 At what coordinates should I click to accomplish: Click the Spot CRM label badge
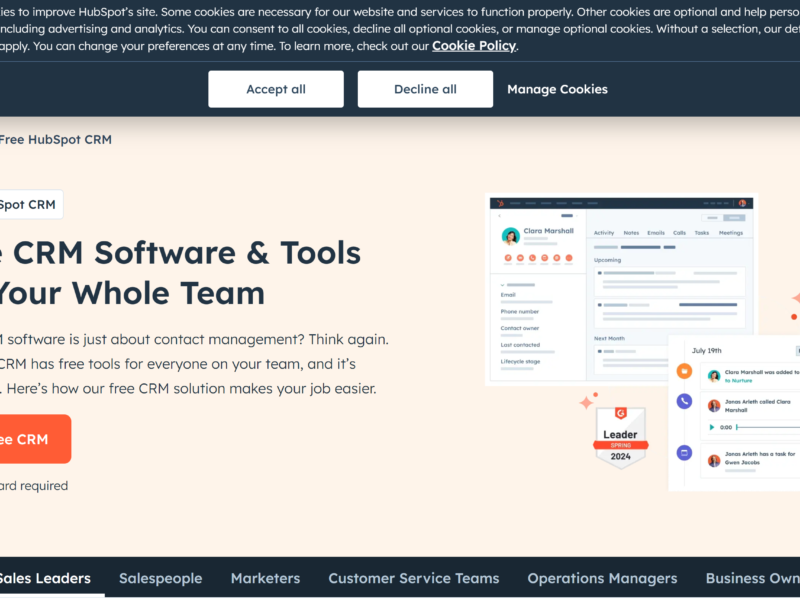[31, 205]
